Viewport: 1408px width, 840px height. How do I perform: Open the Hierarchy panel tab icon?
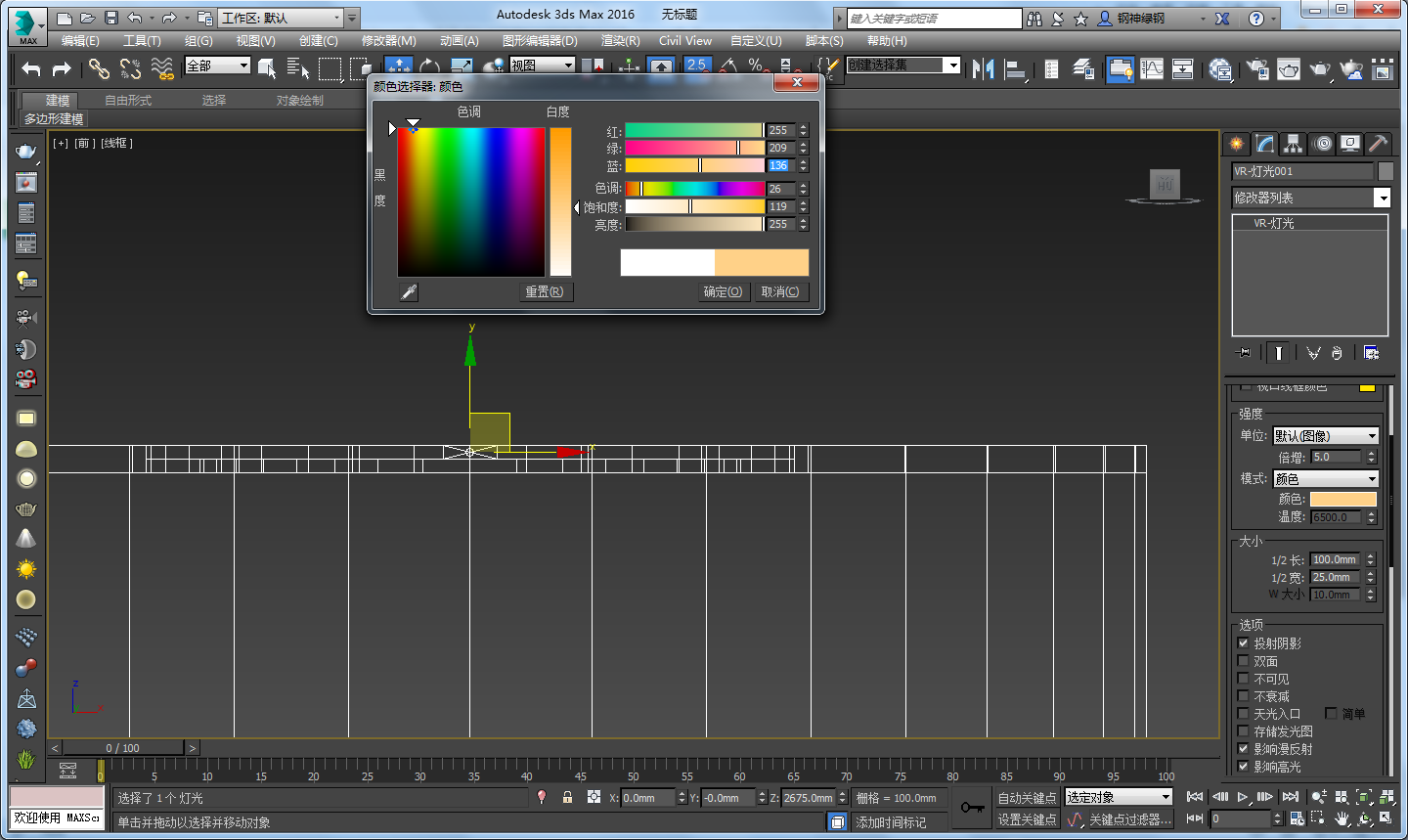coord(1294,144)
